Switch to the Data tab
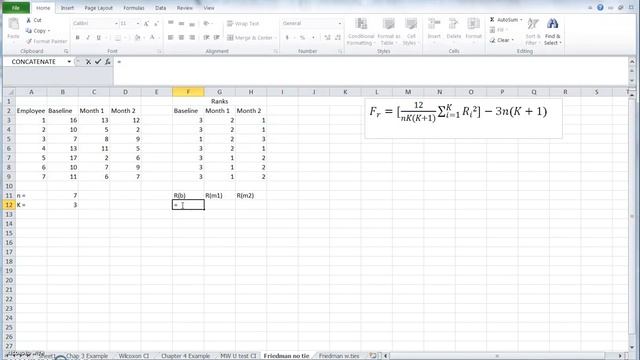This screenshot has width=640, height=360. [161, 8]
